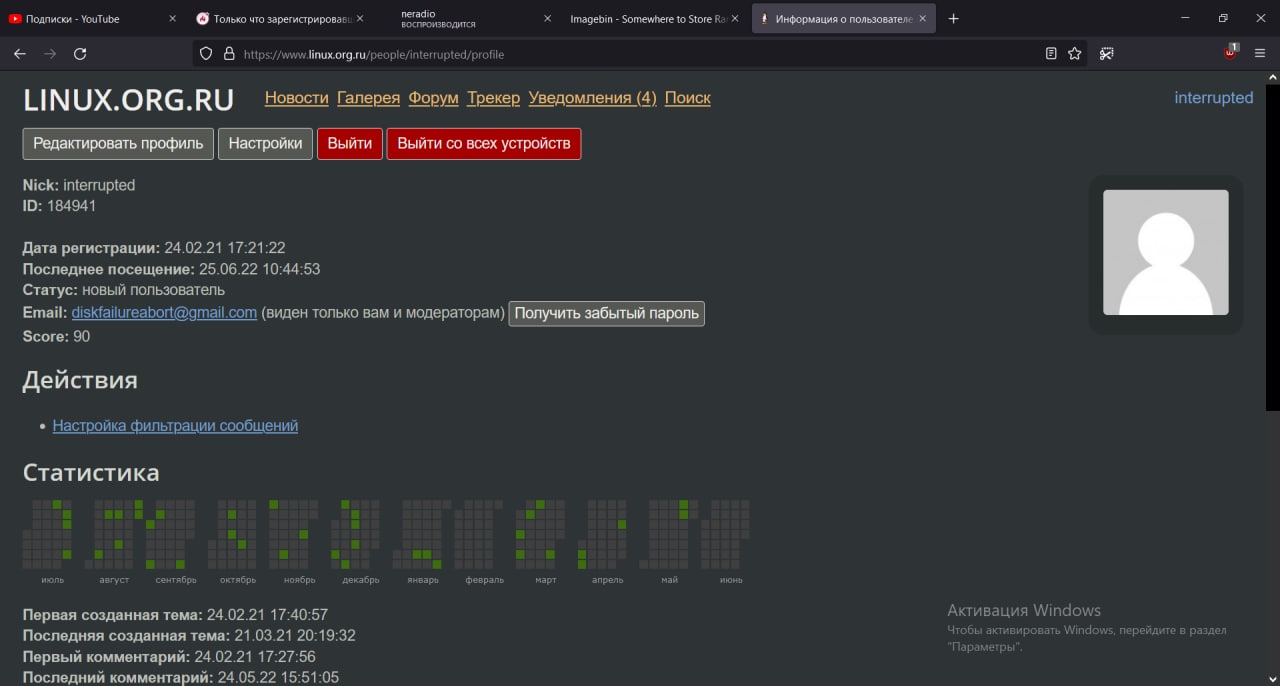
Task: Click the address bar URL field
Action: (640, 54)
